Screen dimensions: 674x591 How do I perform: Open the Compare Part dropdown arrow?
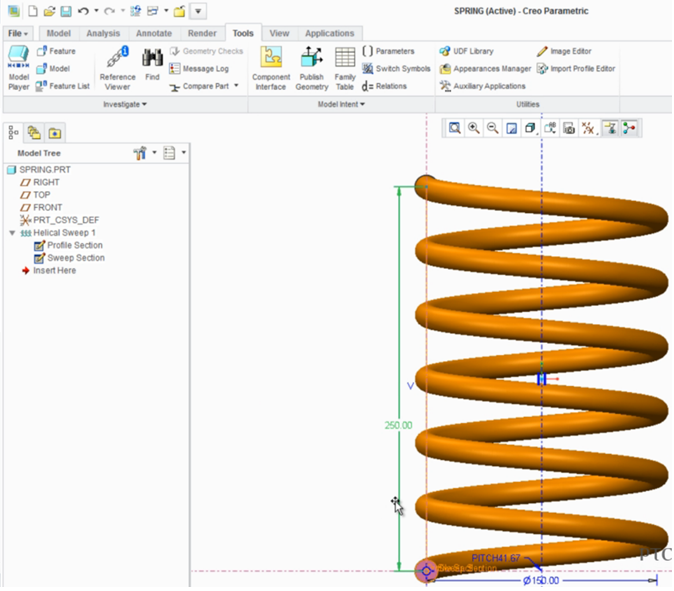236,86
